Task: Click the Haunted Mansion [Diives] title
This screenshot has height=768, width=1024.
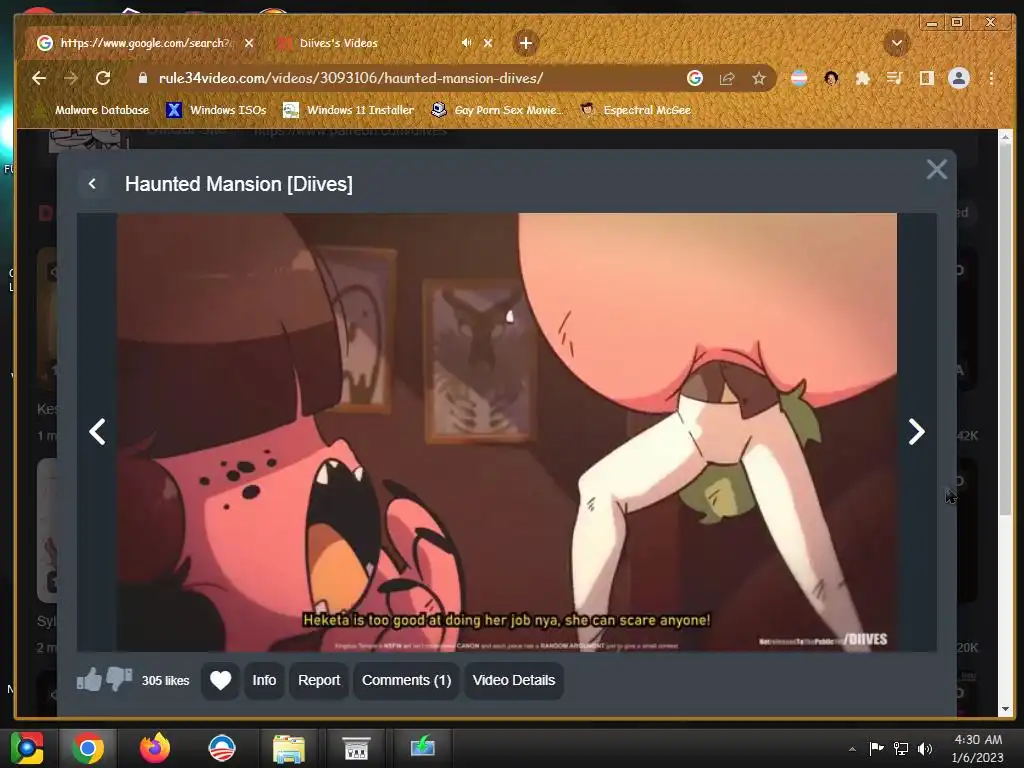Action: tap(238, 184)
